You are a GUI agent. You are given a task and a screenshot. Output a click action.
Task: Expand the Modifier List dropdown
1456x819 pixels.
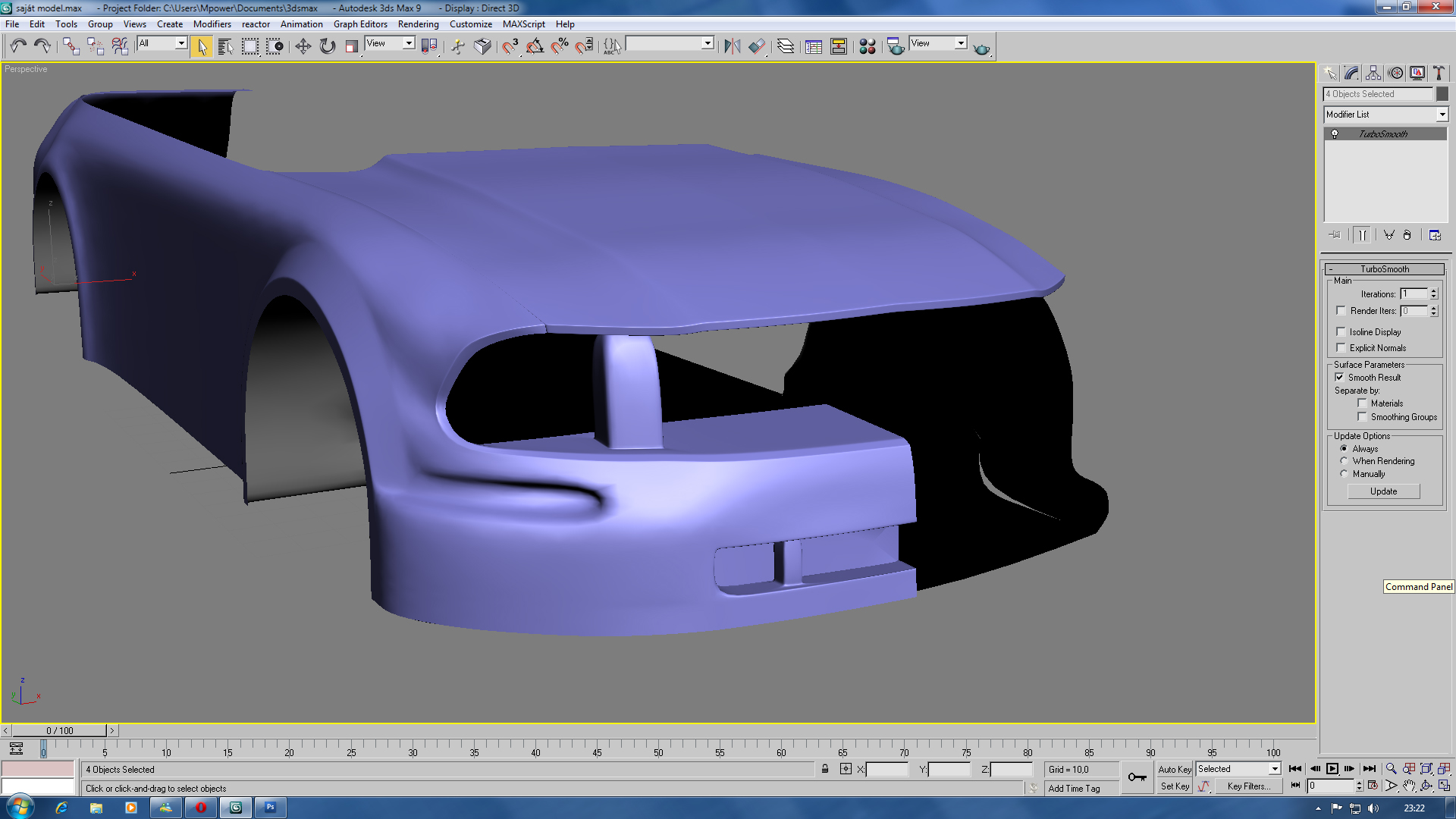pos(1442,115)
